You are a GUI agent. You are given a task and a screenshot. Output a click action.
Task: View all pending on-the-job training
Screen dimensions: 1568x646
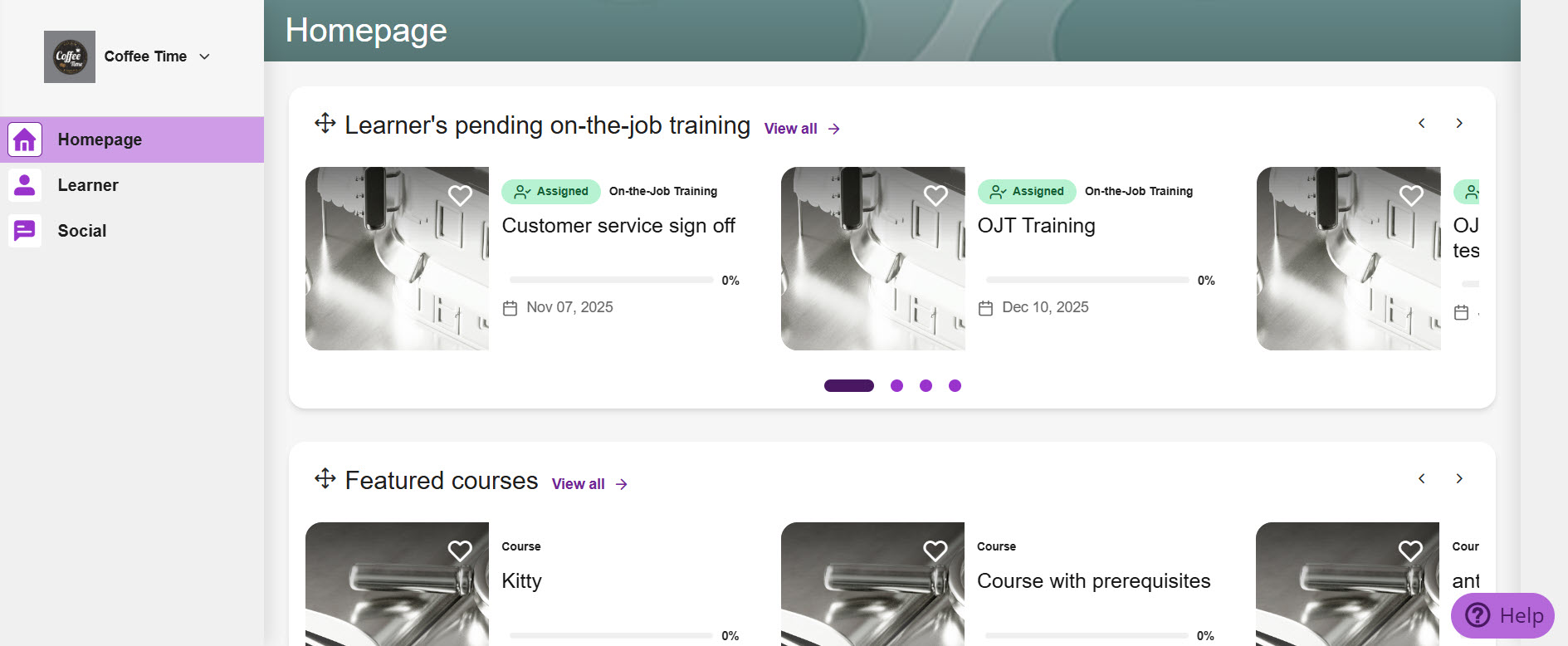click(x=802, y=129)
